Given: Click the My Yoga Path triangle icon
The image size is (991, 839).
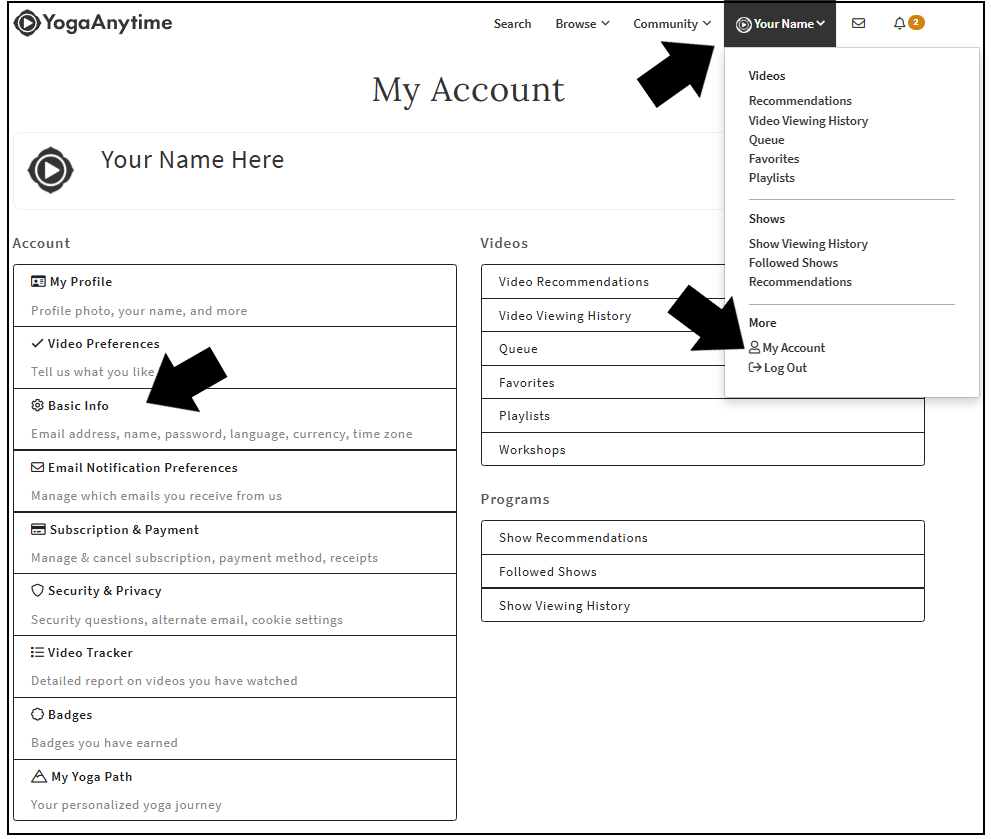Looking at the screenshot, I should point(39,776).
